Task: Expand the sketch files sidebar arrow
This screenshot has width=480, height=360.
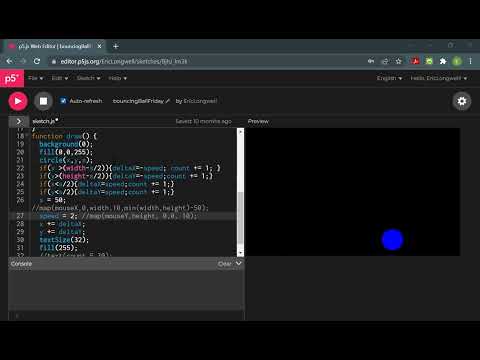Action: click(19, 121)
